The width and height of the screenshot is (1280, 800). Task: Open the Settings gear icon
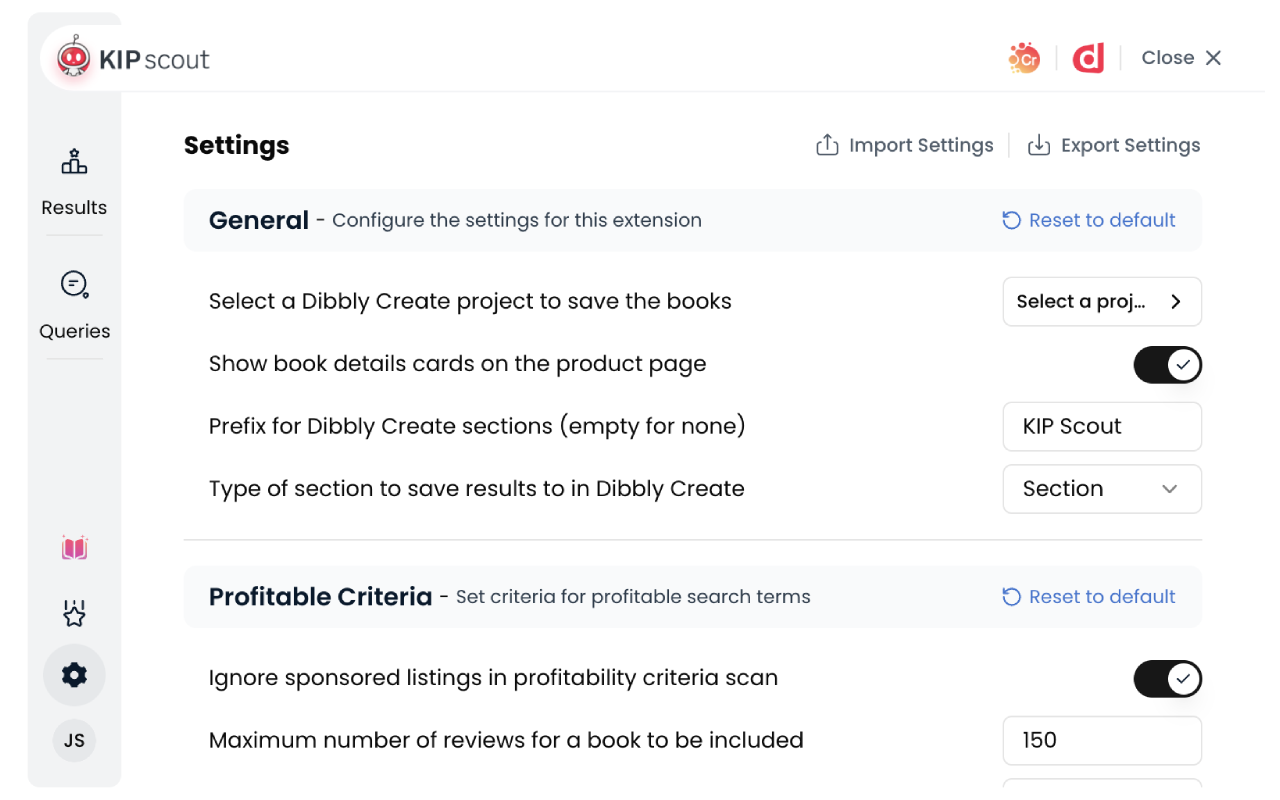[x=74, y=676]
